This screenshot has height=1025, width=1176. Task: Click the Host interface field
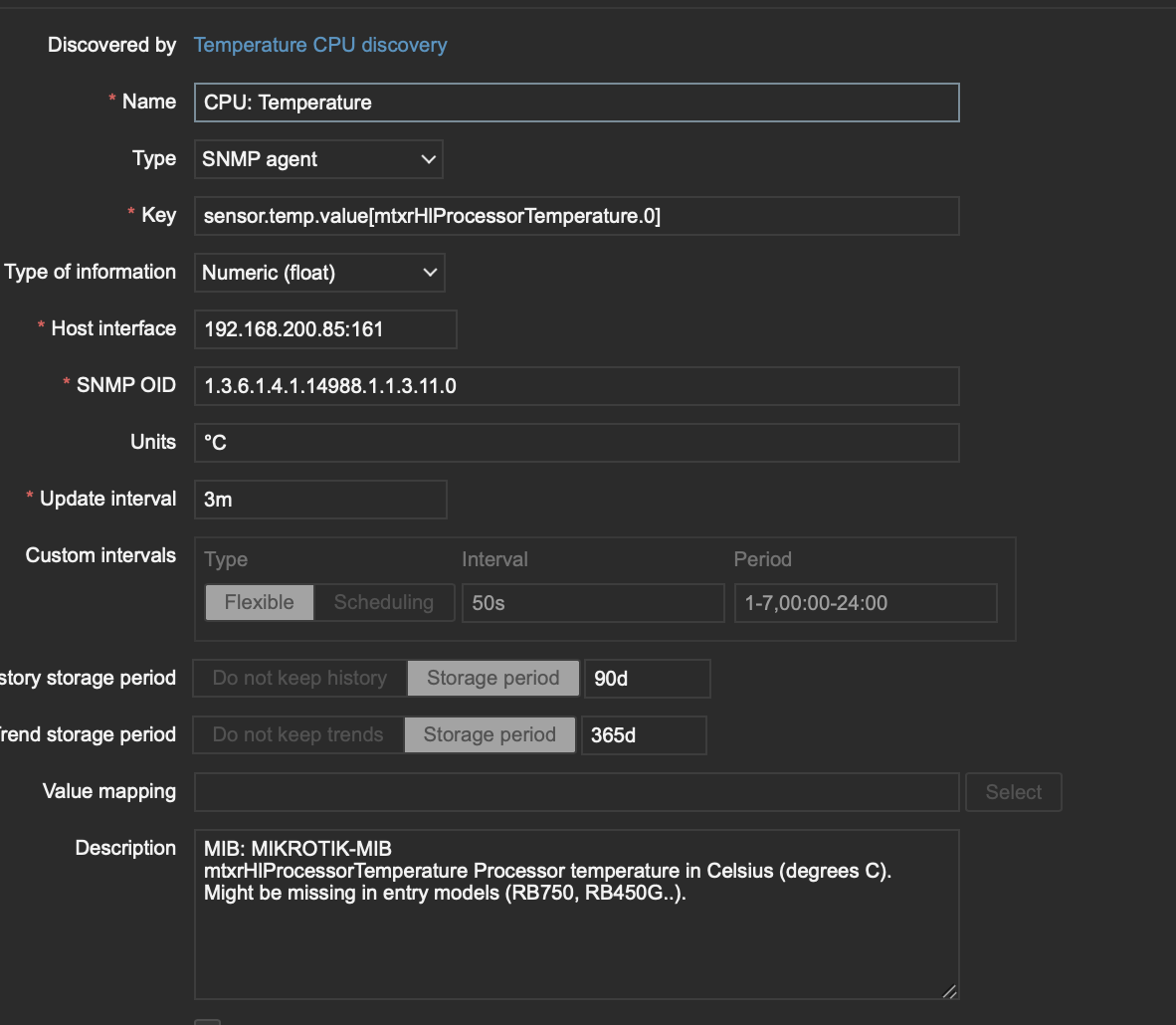(x=325, y=329)
